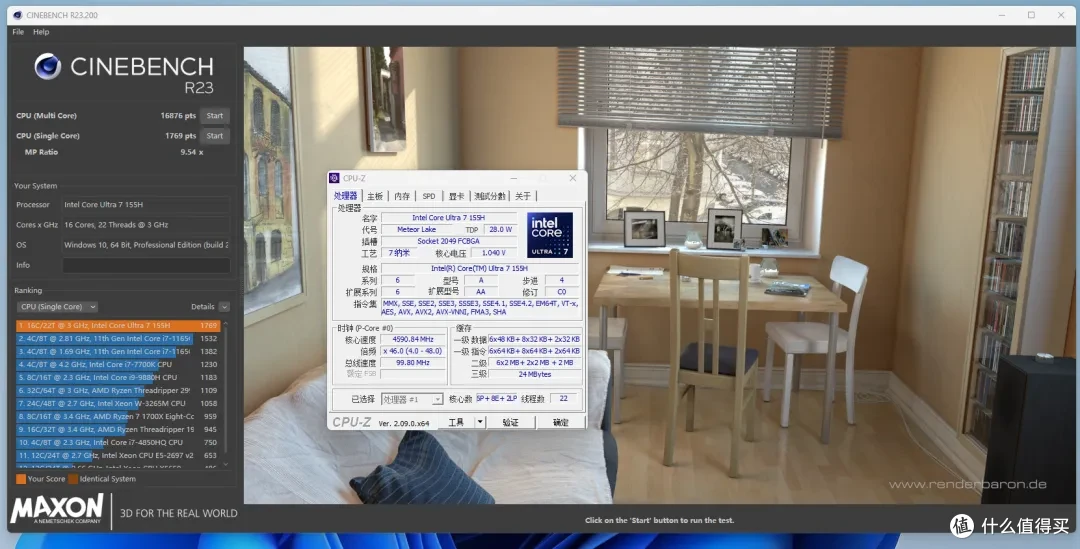
Task: Select ranking row 4C/8T @ 2.81 GHz i7-1165
Action: point(118,338)
